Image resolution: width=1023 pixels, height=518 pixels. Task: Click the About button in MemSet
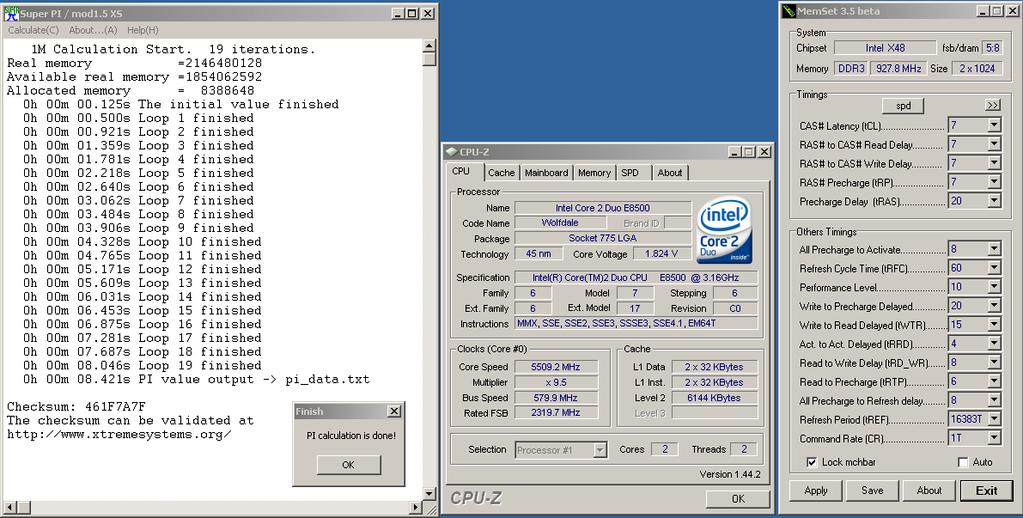pyautogui.click(x=928, y=491)
